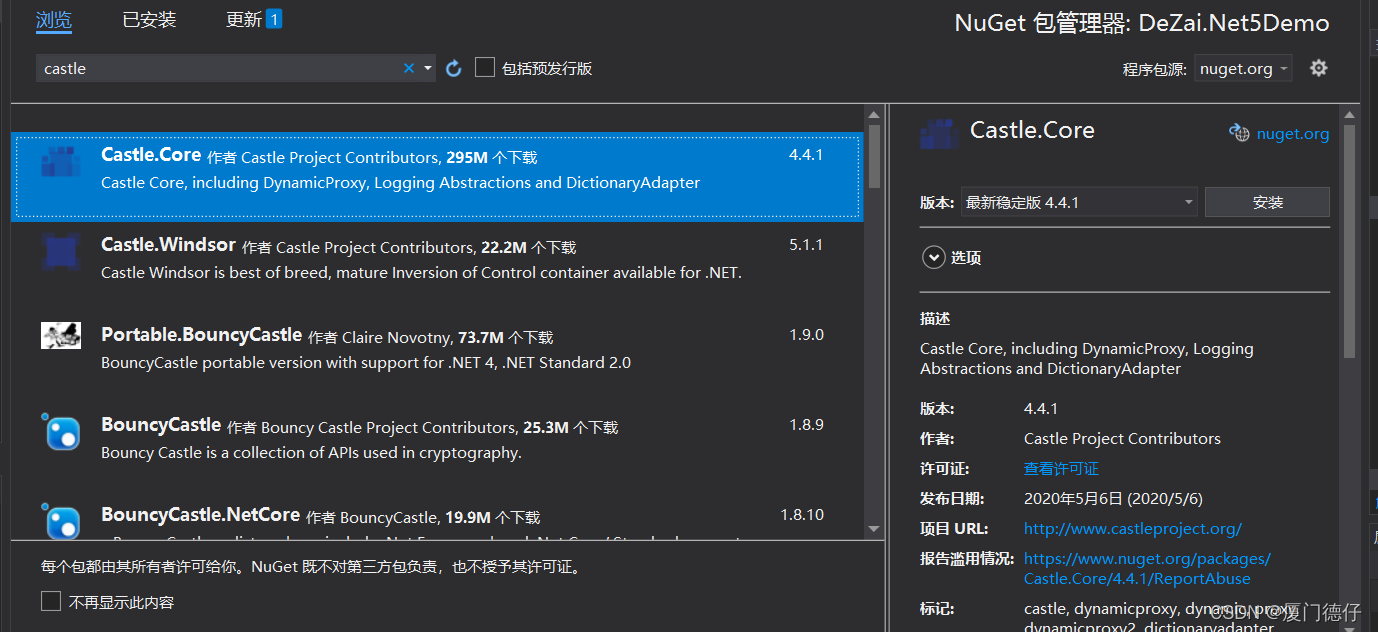1378x632 pixels.
Task: Clear the castle search text with X
Action: 408,68
